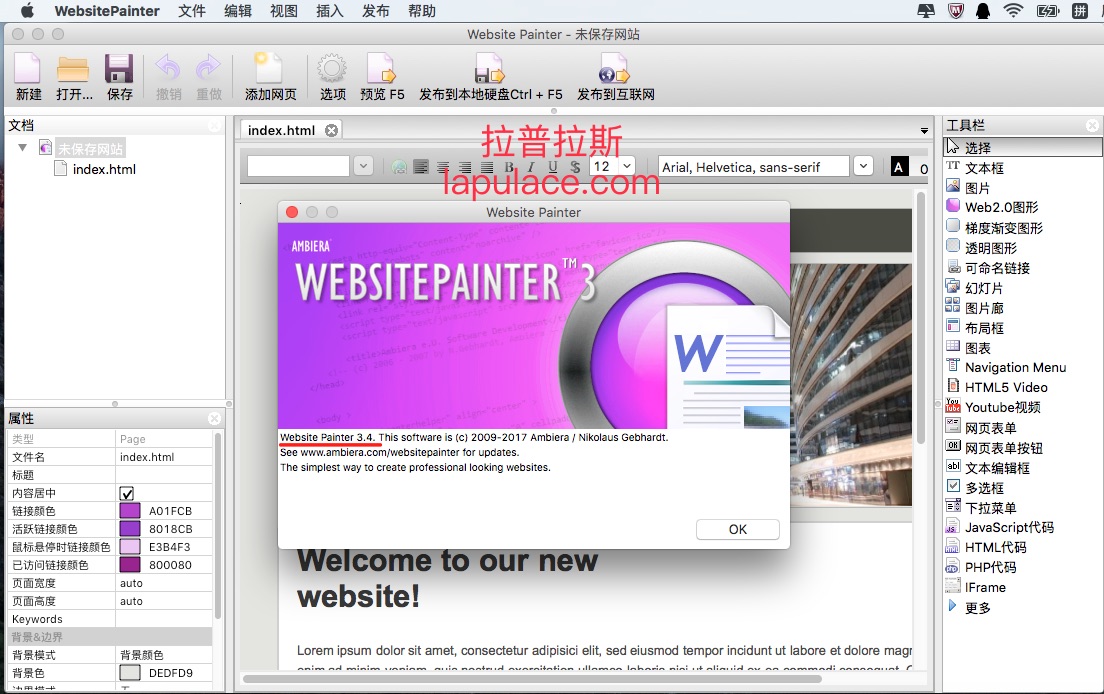This screenshot has height=694, width=1104.
Task: Open the font size 12 dropdown
Action: (627, 166)
